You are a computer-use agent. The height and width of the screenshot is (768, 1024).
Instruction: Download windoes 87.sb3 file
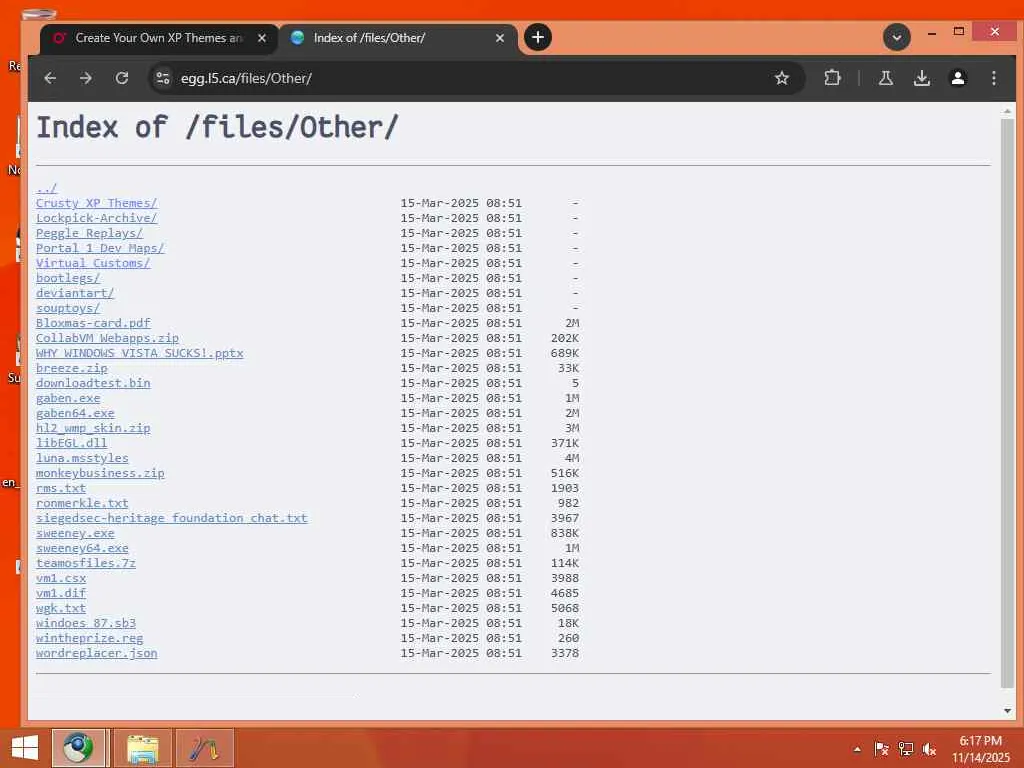(x=86, y=624)
